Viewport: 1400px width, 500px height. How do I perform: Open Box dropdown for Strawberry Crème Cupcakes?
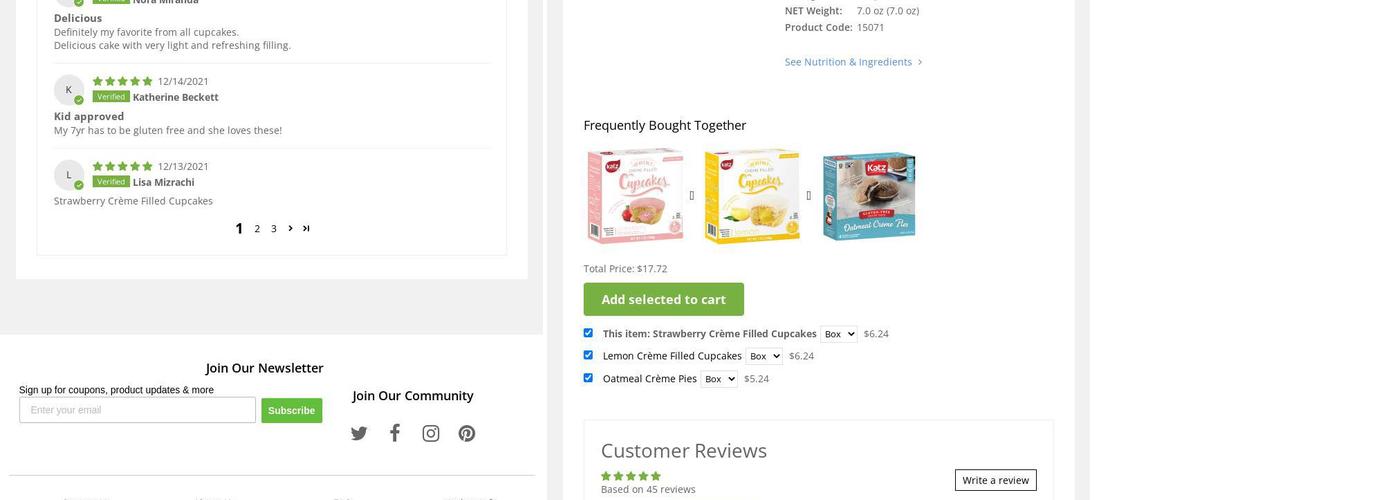coord(839,334)
